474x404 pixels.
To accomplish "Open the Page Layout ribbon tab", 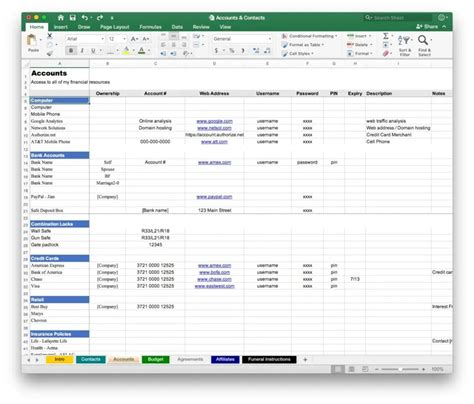I will point(115,27).
